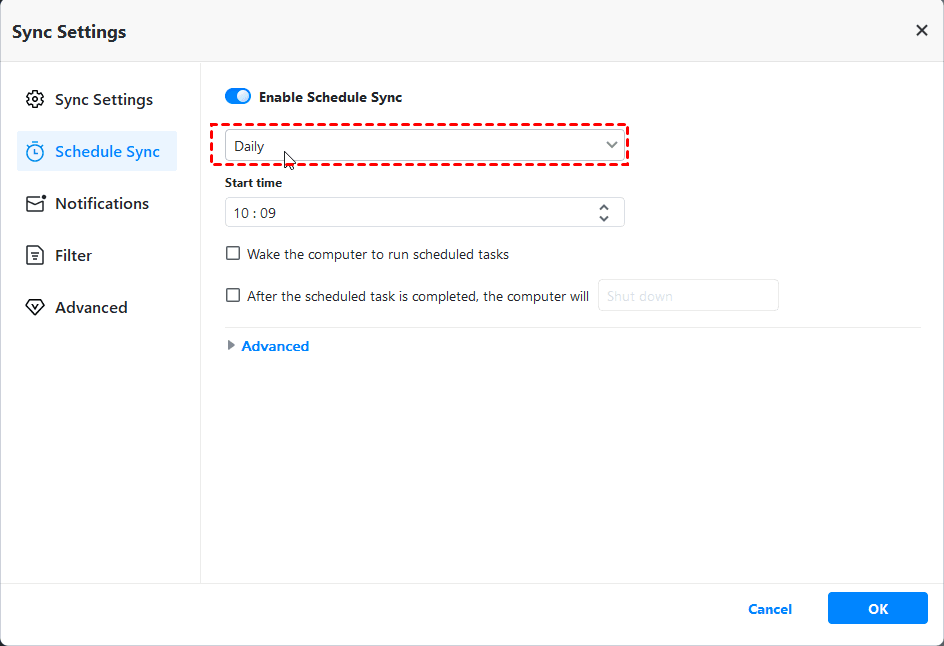The height and width of the screenshot is (646, 944).
Task: Check Wake the computer to run scheduled tasks
Action: pos(233,254)
